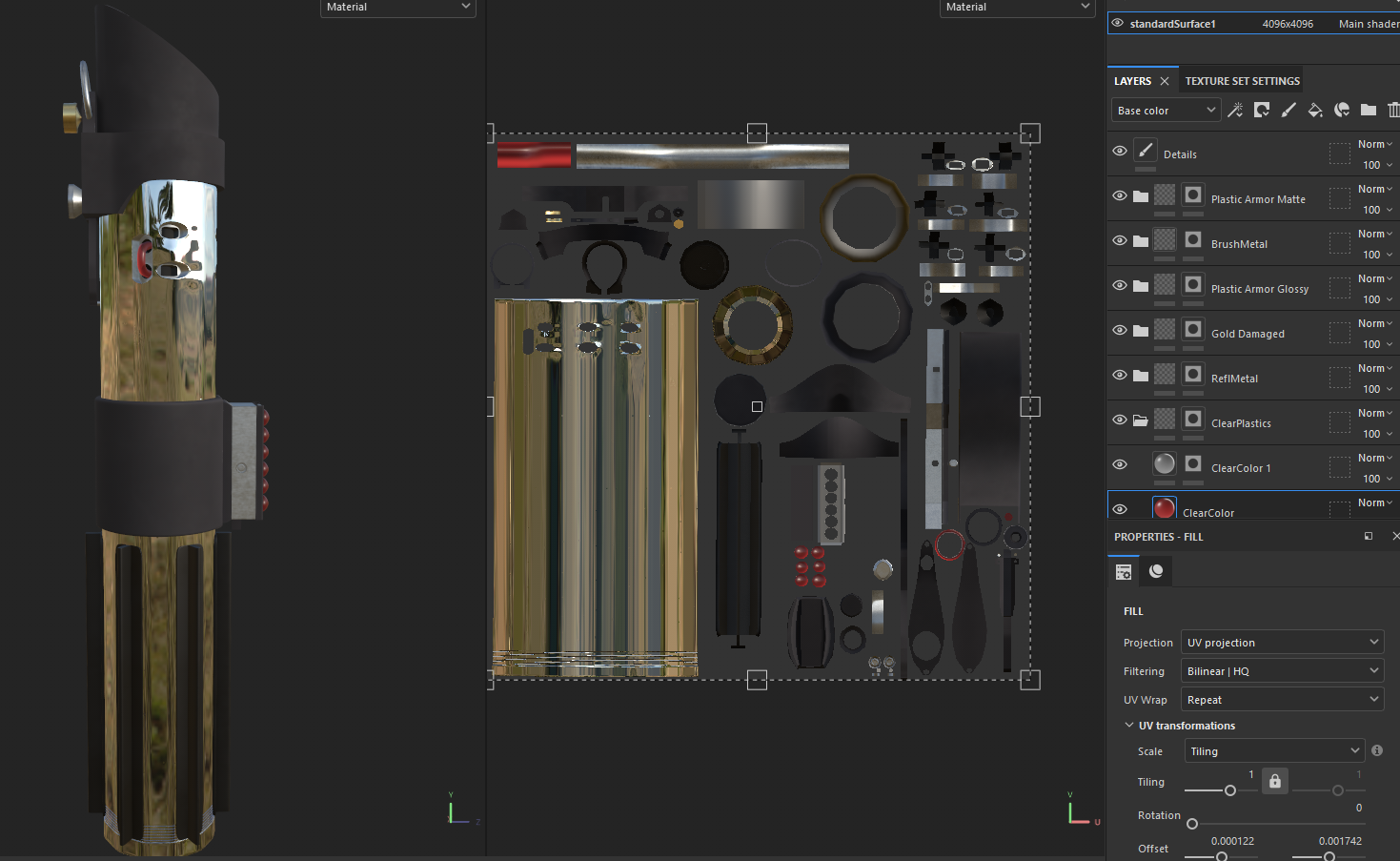Open the Base color channel dropdown
Viewport: 1400px width, 861px height.
(x=1166, y=111)
